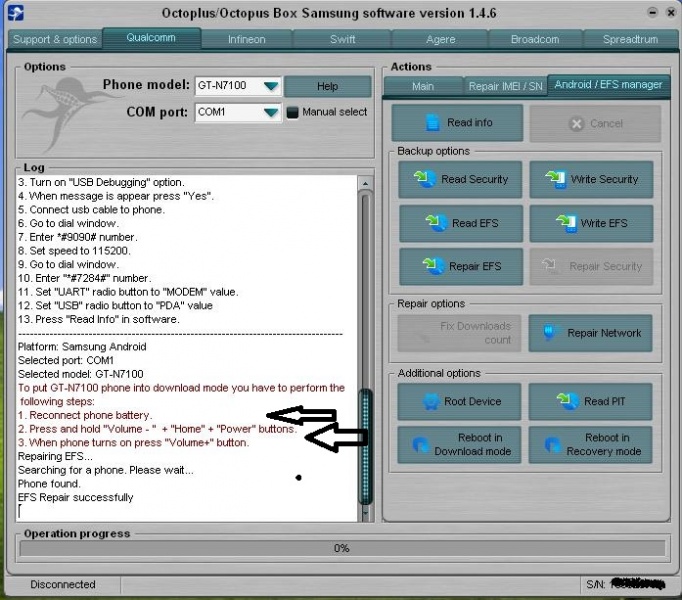This screenshot has width=682, height=600.
Task: Click the Operation progress bar at 0%
Action: [342, 548]
